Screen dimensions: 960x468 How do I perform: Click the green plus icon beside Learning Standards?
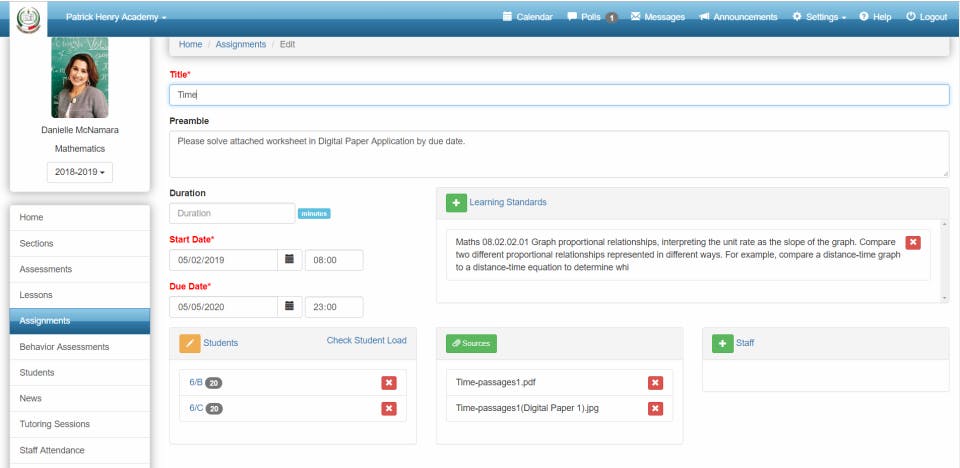[x=456, y=203]
